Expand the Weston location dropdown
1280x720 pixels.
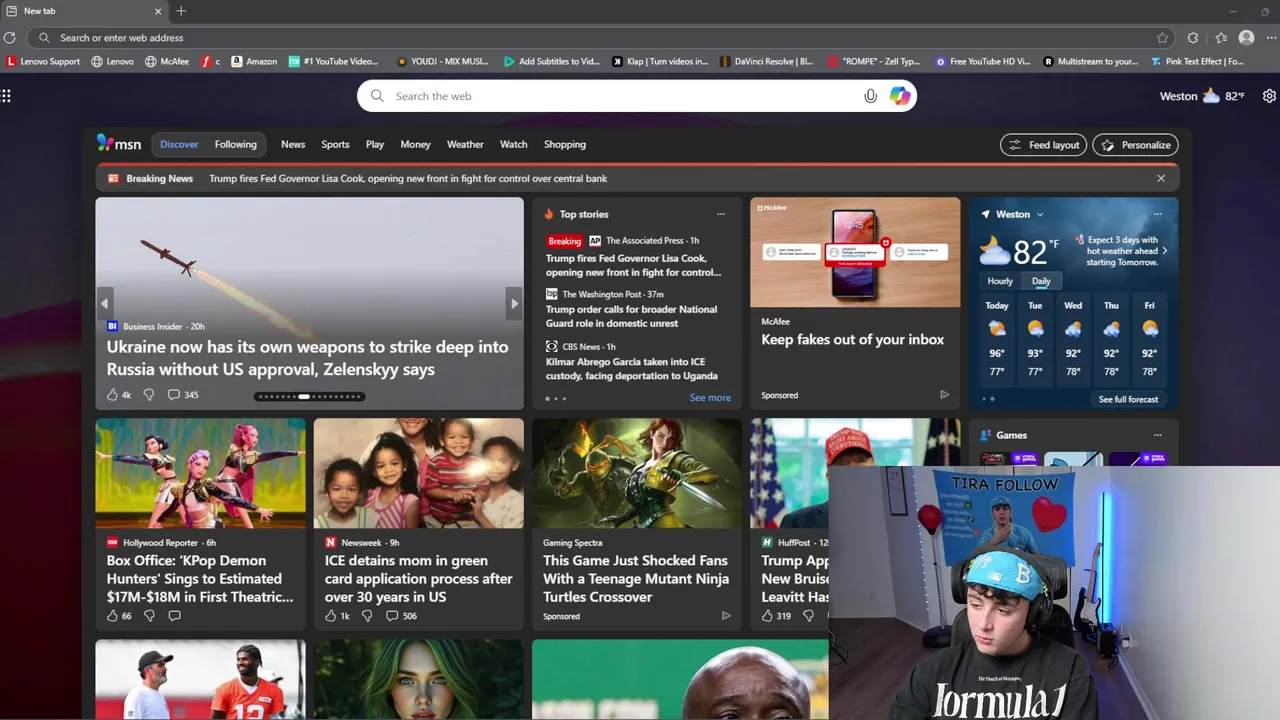[1040, 214]
